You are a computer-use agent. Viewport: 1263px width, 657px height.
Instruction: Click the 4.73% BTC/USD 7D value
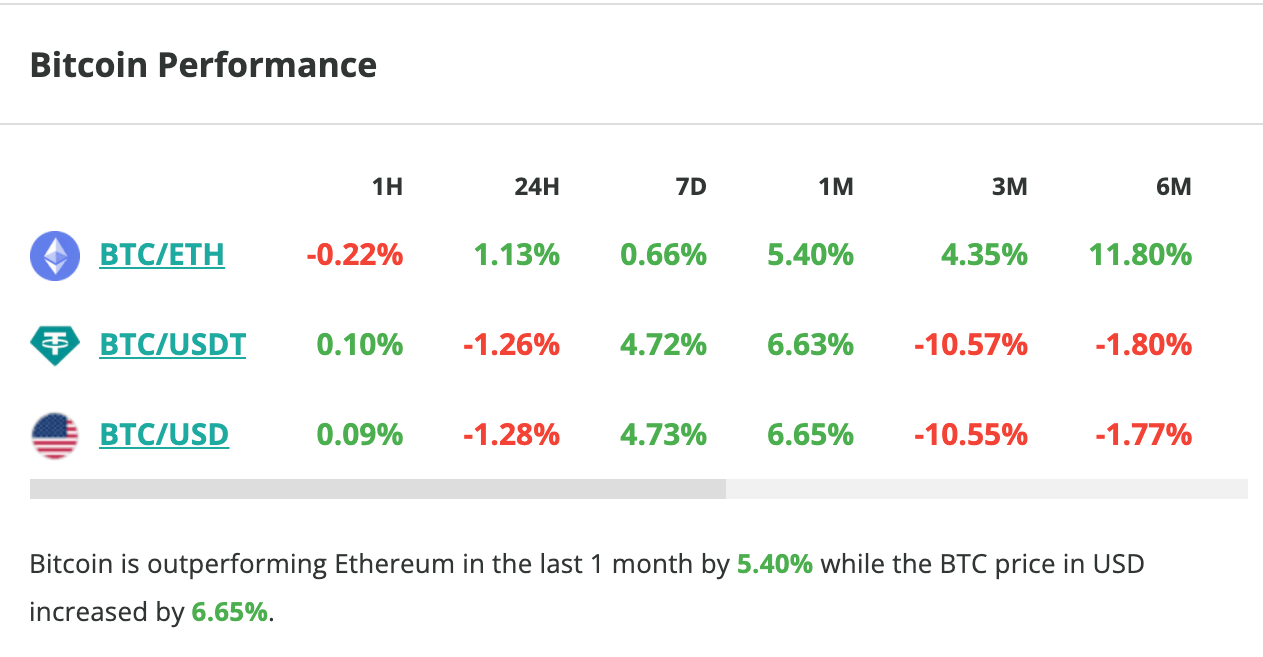(664, 435)
